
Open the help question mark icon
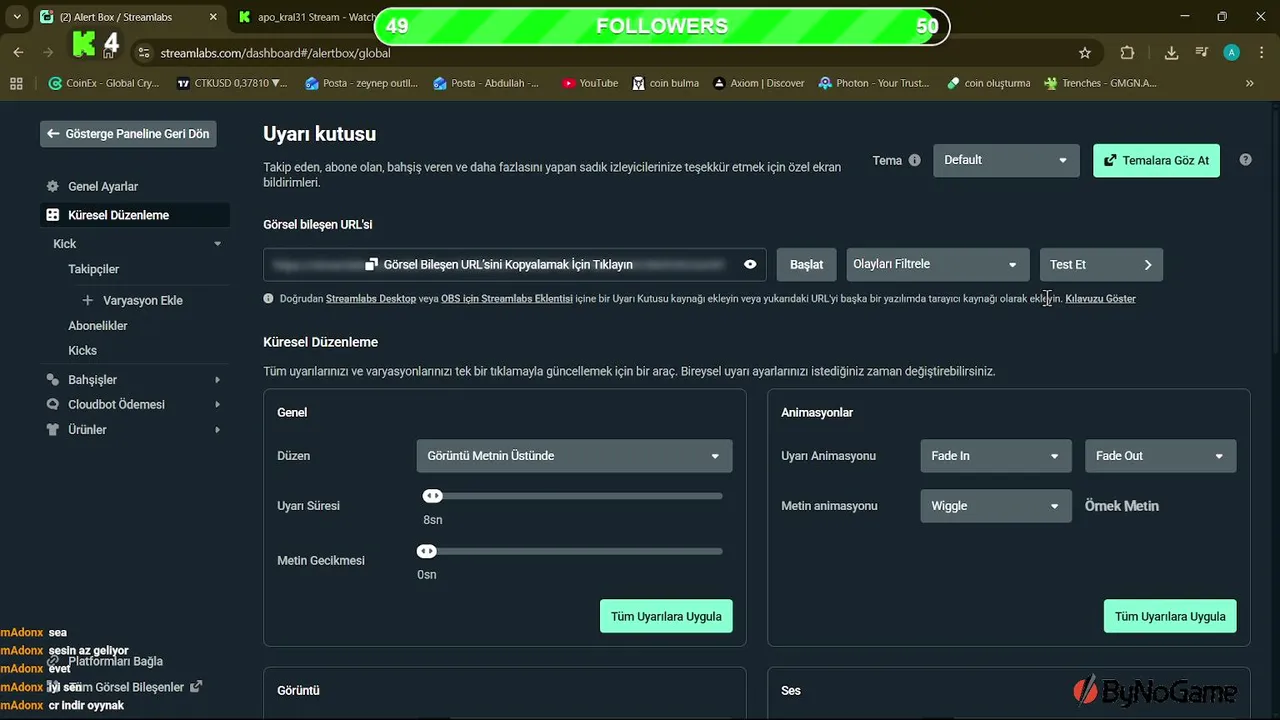[x=1245, y=160]
